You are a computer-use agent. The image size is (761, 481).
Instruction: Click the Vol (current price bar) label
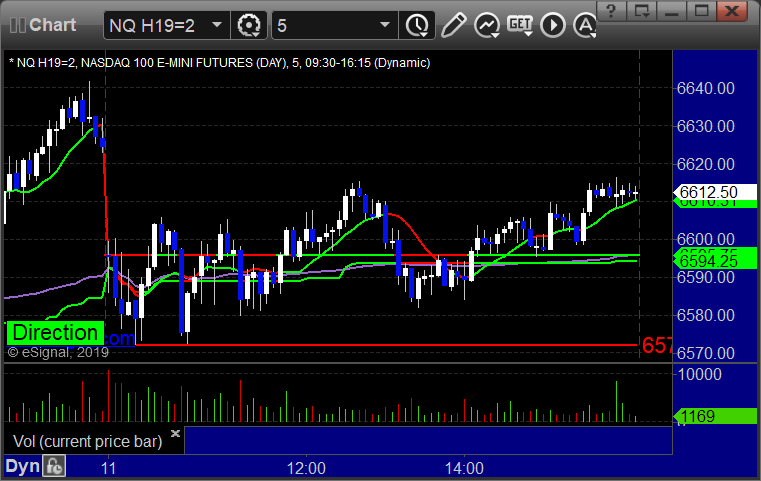[87, 442]
